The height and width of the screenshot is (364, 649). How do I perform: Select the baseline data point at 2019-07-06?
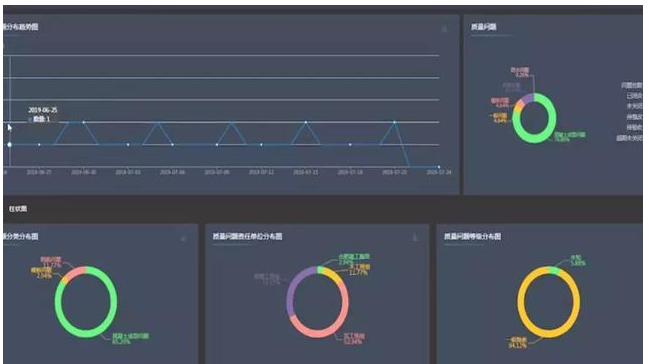click(x=172, y=145)
